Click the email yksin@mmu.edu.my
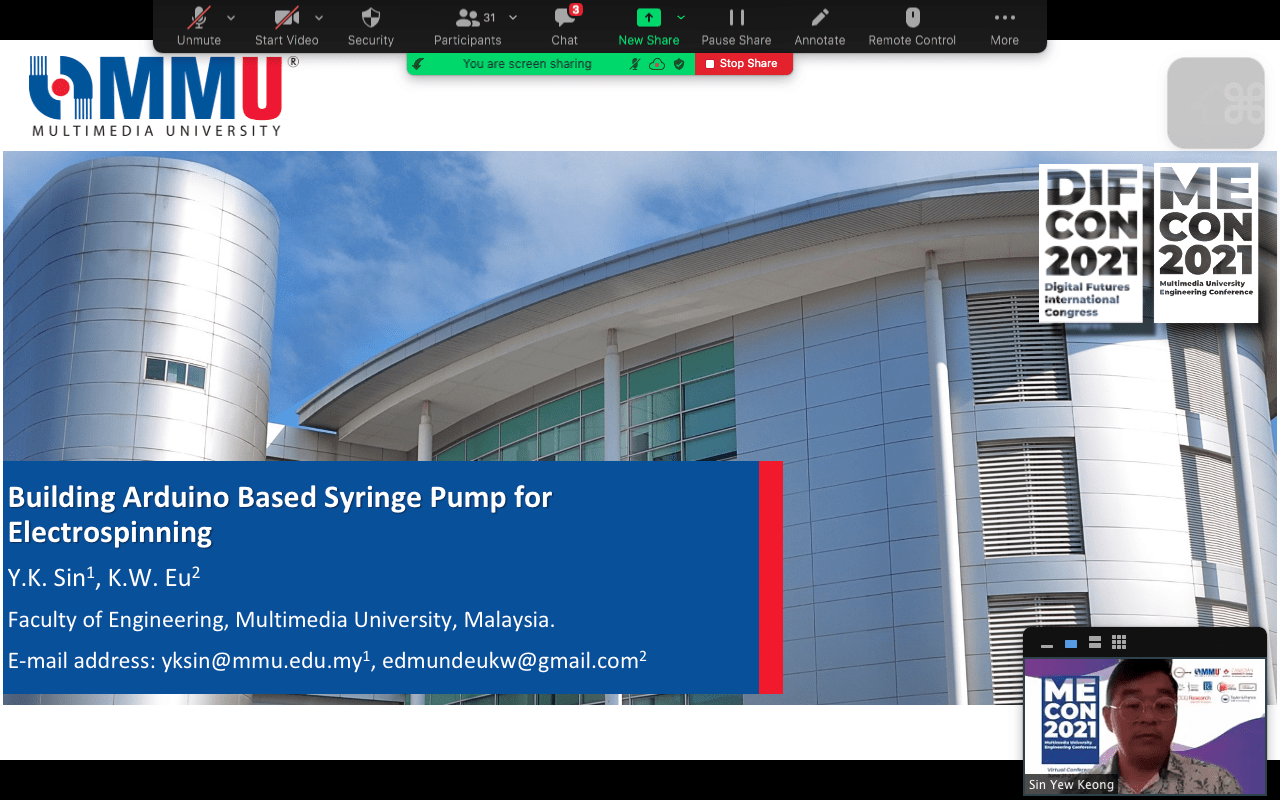 pos(266,661)
